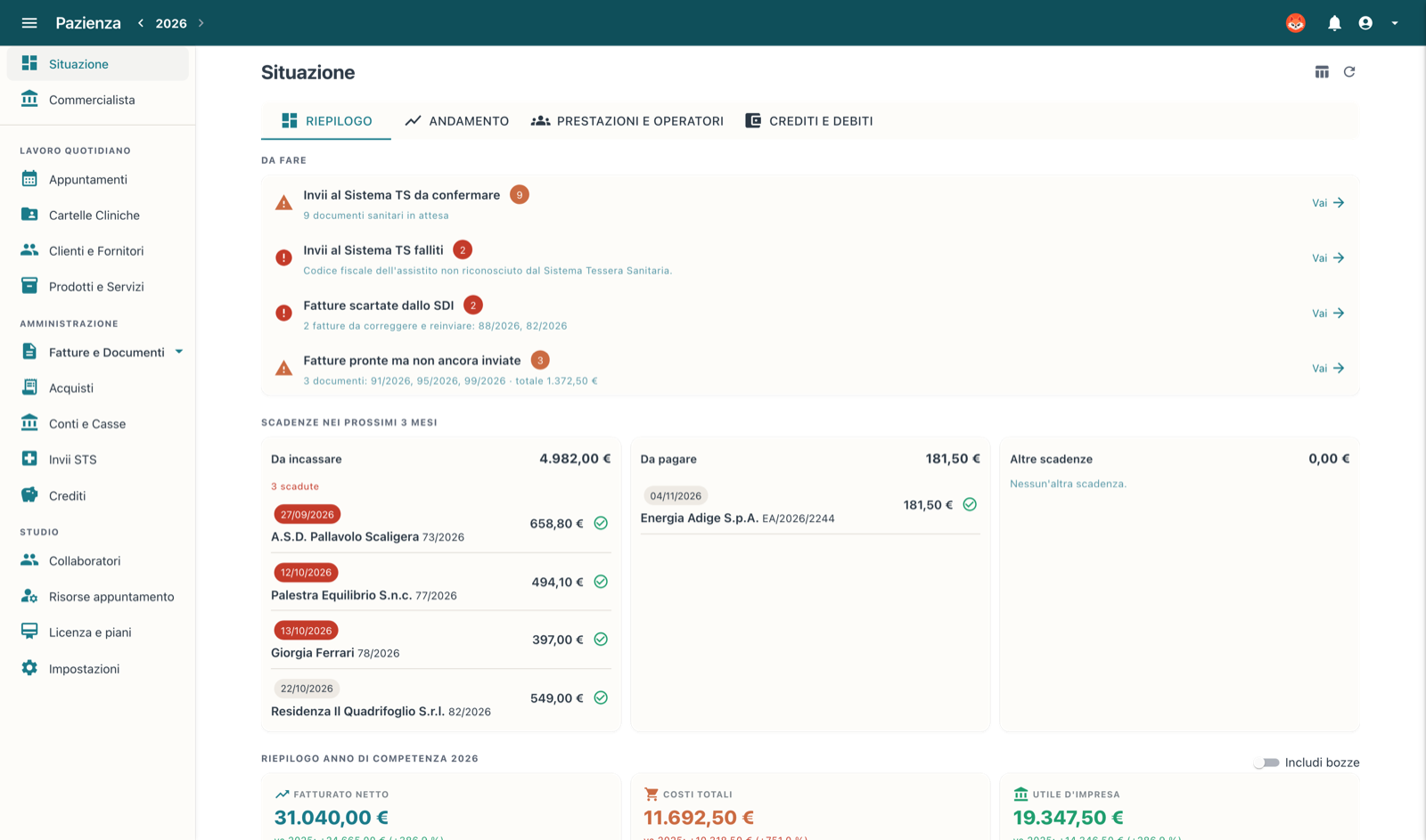This screenshot has width=1426, height=840.
Task: Go to previous year before 2026
Action: 141,23
